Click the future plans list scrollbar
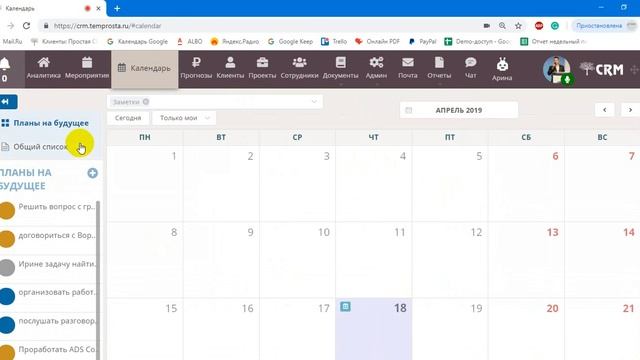The width and height of the screenshot is (640, 360). [x=98, y=280]
